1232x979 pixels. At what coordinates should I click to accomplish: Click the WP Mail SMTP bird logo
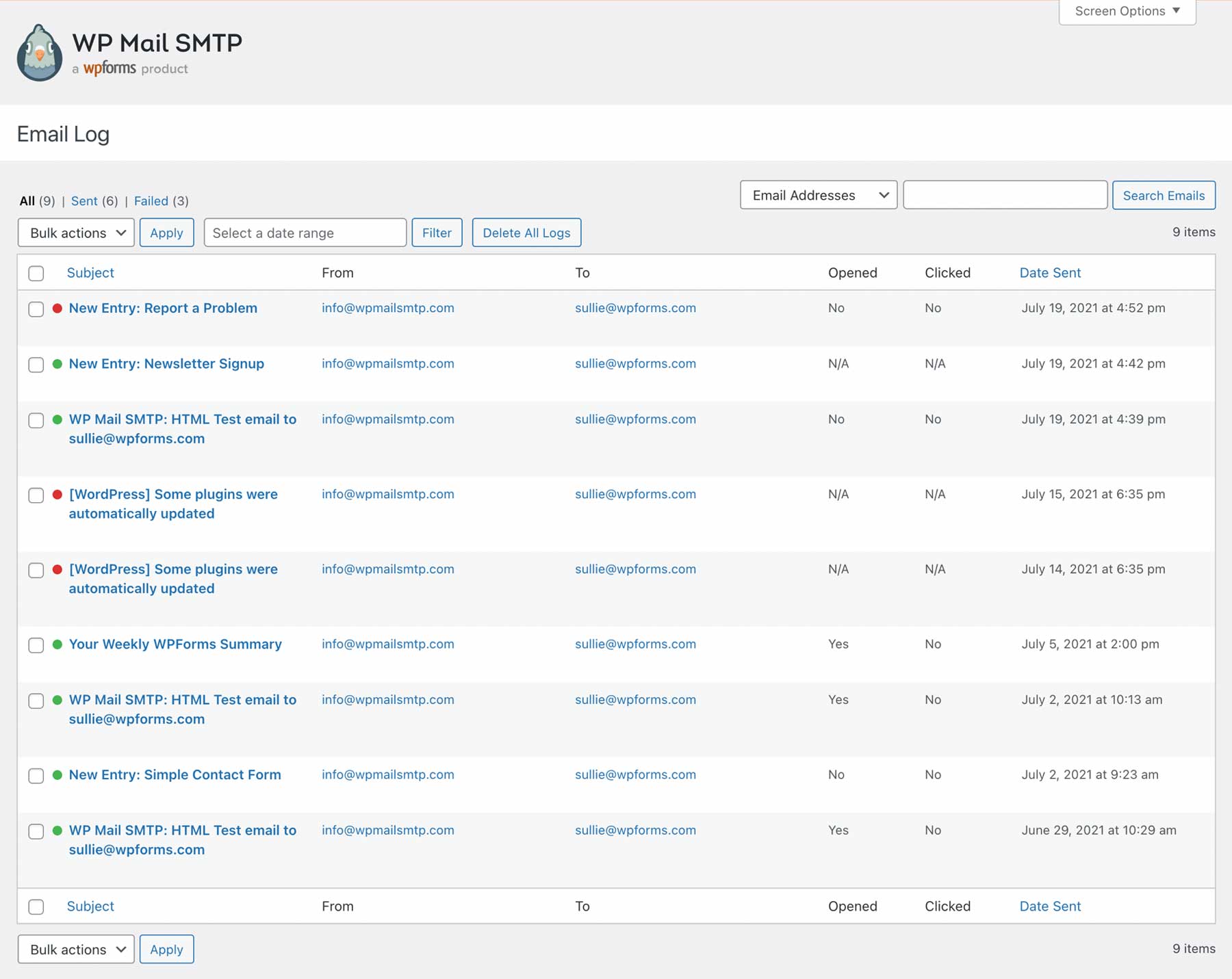pyautogui.click(x=39, y=52)
